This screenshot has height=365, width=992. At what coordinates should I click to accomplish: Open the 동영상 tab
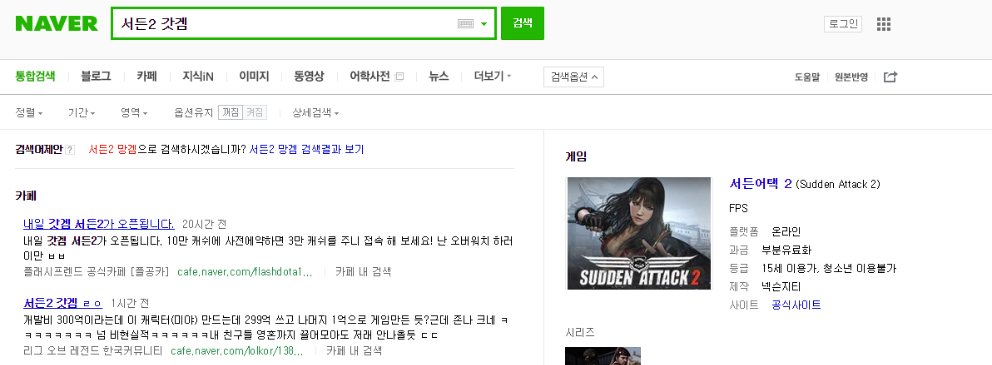click(x=309, y=77)
